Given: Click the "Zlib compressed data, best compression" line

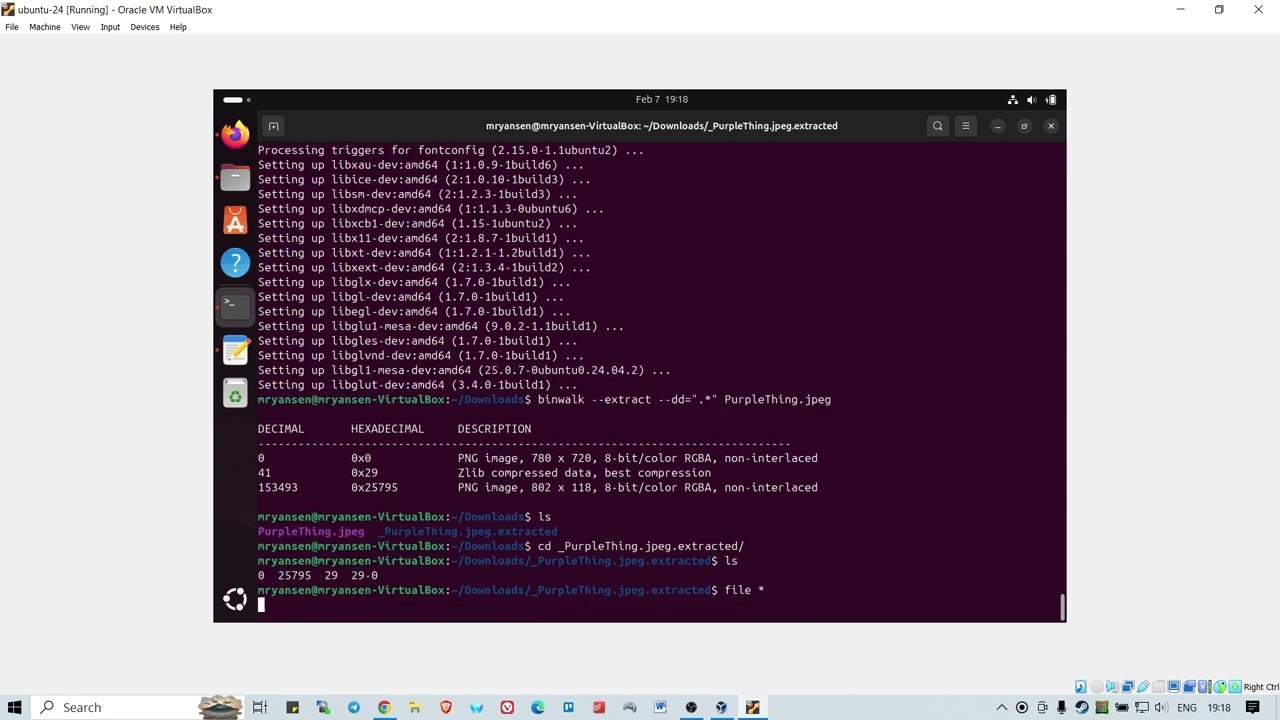Looking at the screenshot, I should [x=584, y=473].
